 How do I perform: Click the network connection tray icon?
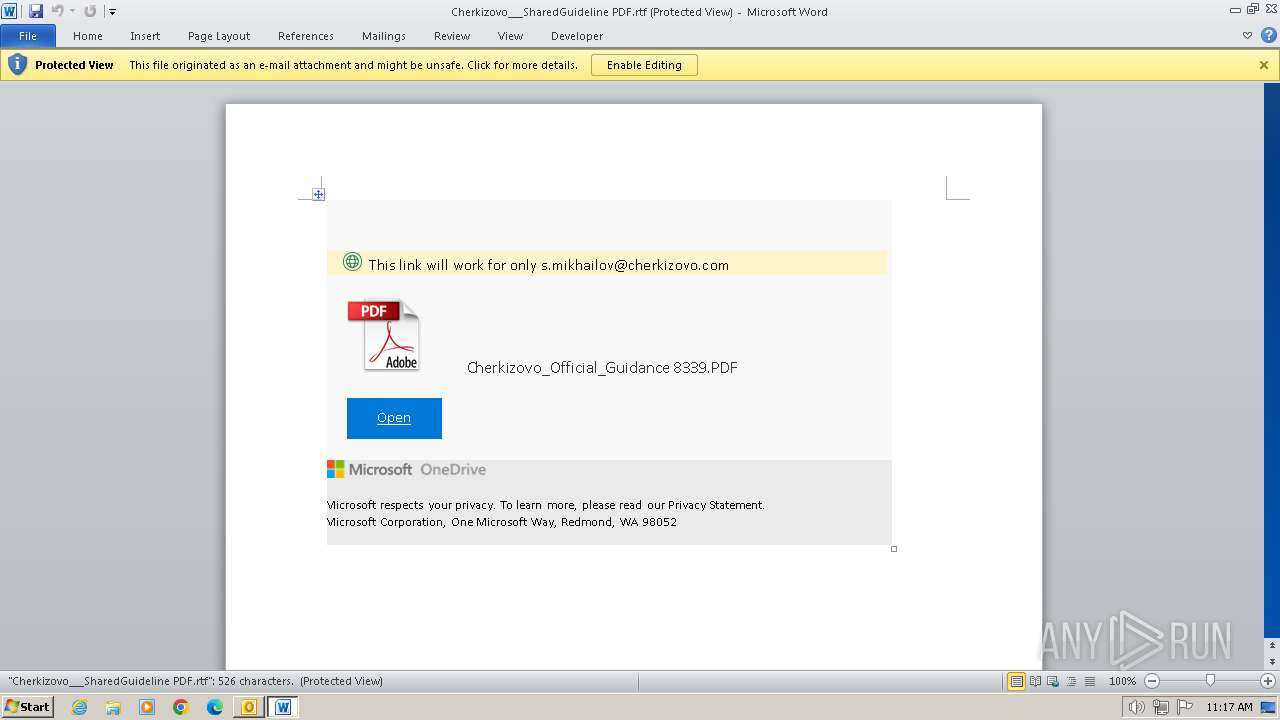coord(1160,707)
